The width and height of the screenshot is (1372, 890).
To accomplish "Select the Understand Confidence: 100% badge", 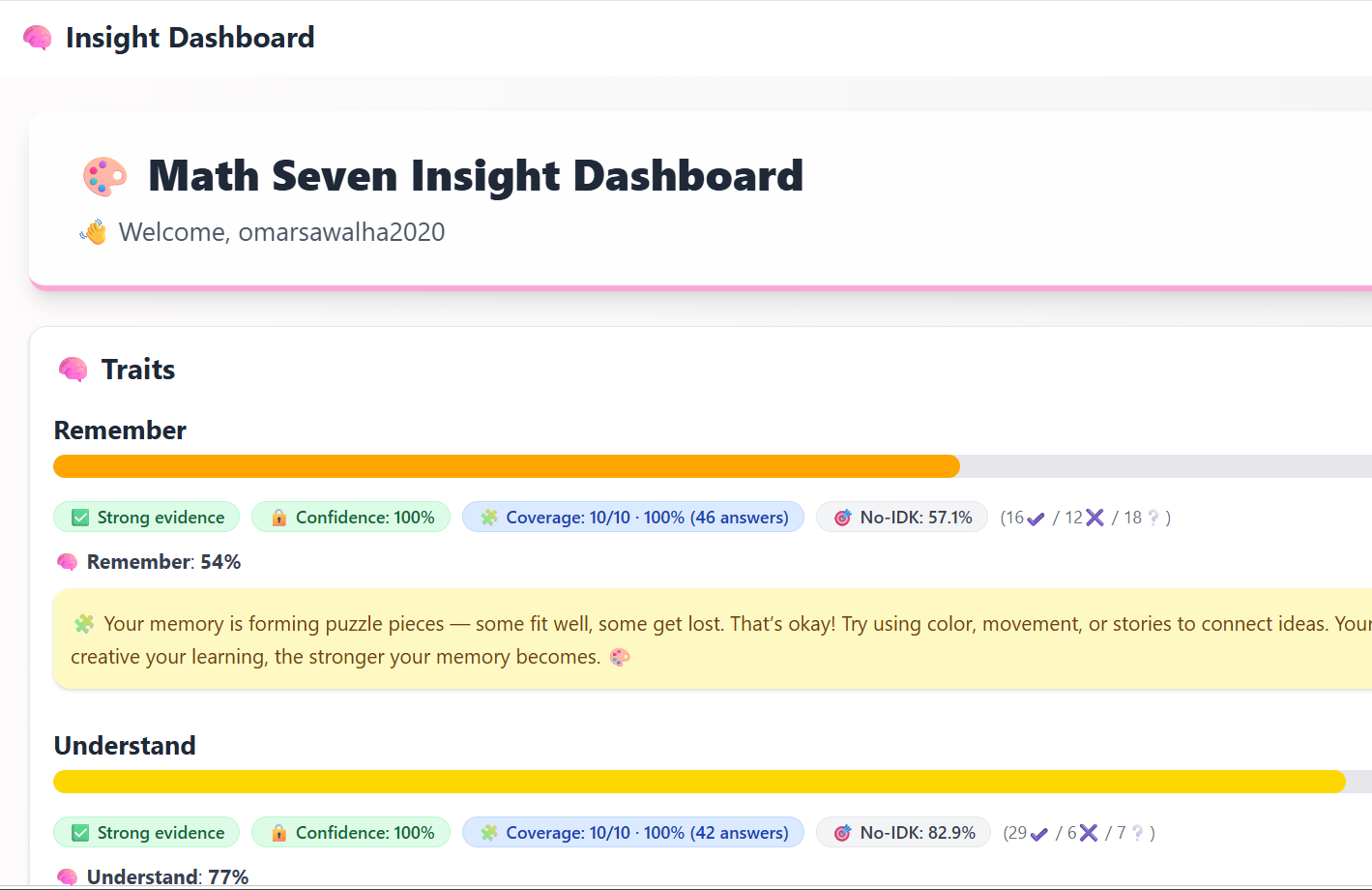I will point(351,833).
